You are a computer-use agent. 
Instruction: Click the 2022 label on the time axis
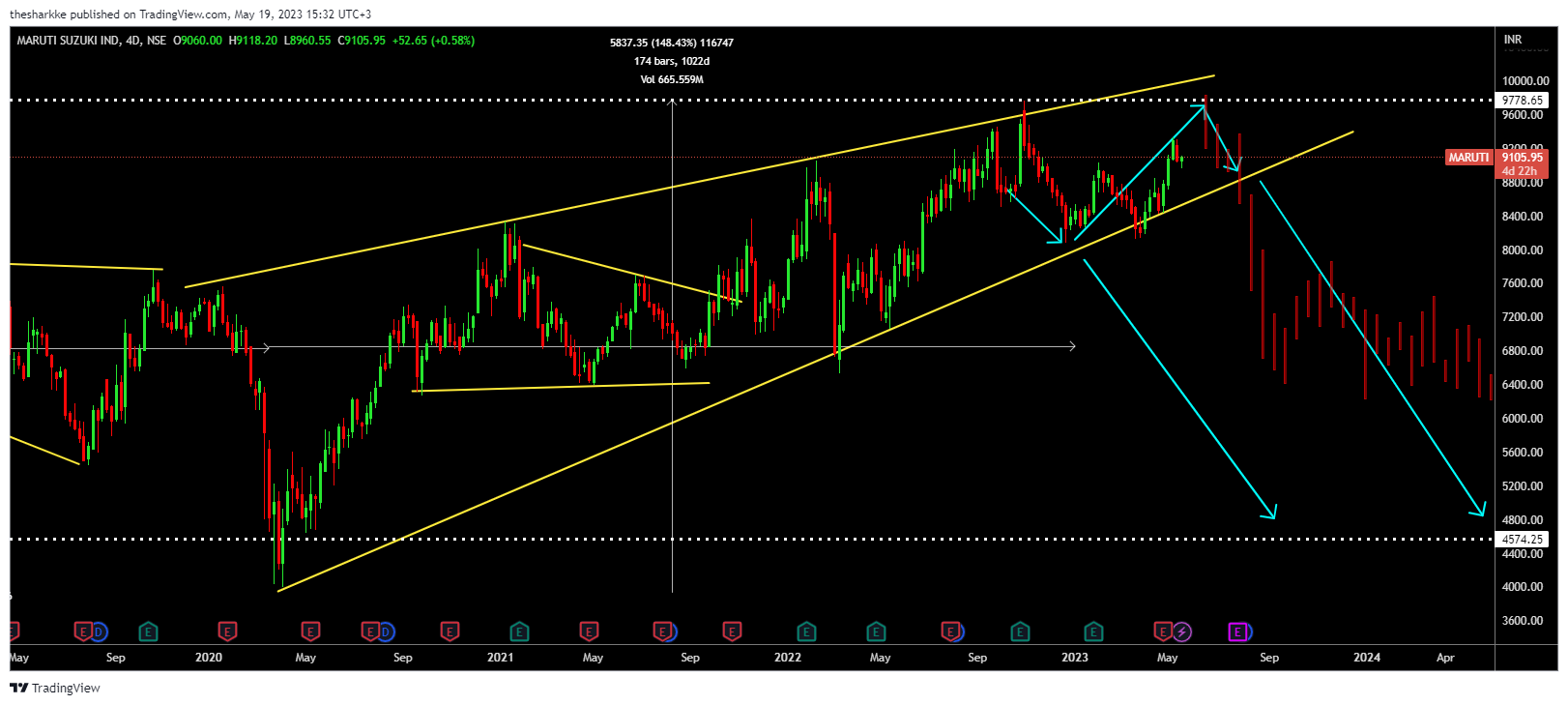[788, 658]
